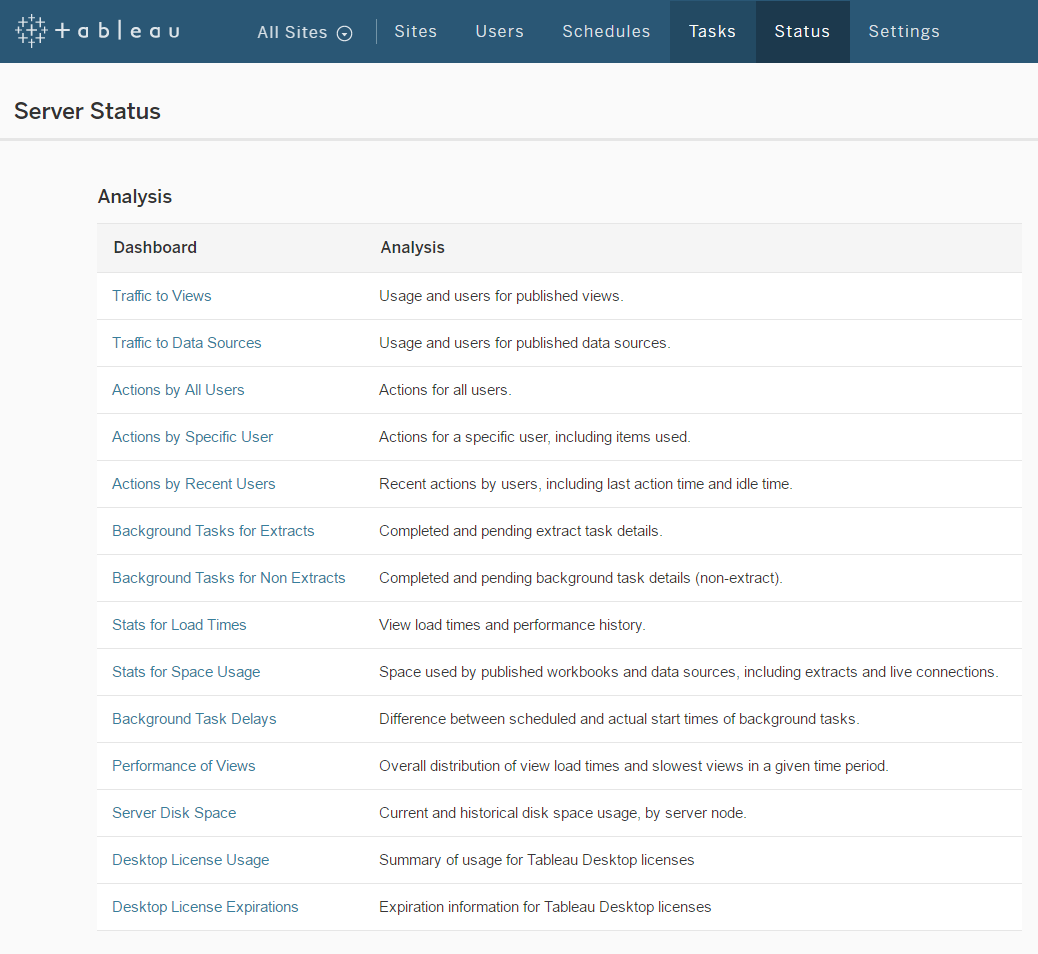
Task: Navigate to the Sites menu item
Action: coord(415,31)
